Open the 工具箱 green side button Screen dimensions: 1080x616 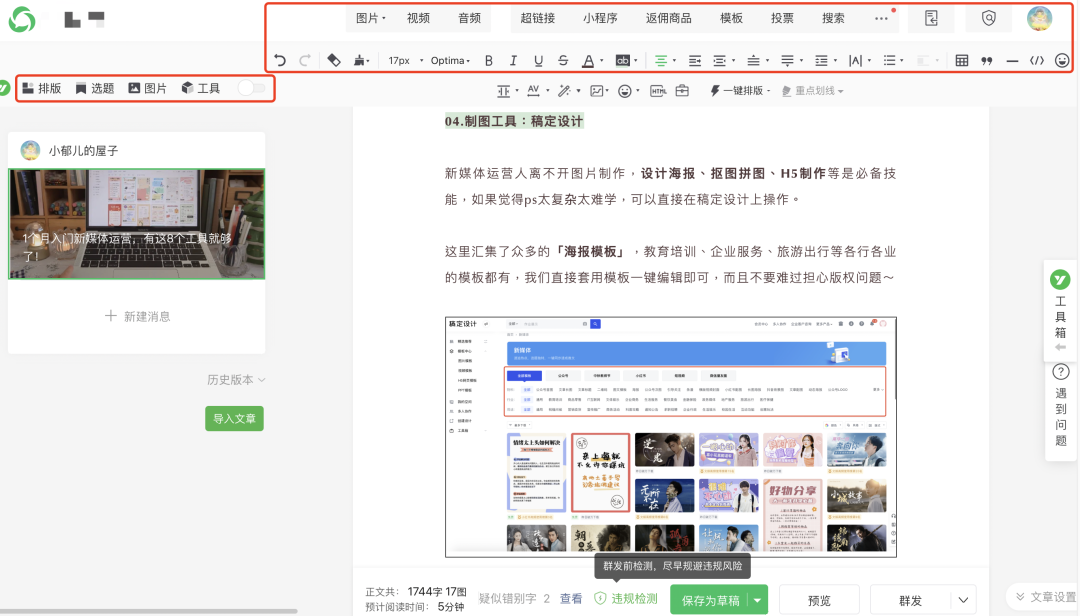coord(1060,279)
